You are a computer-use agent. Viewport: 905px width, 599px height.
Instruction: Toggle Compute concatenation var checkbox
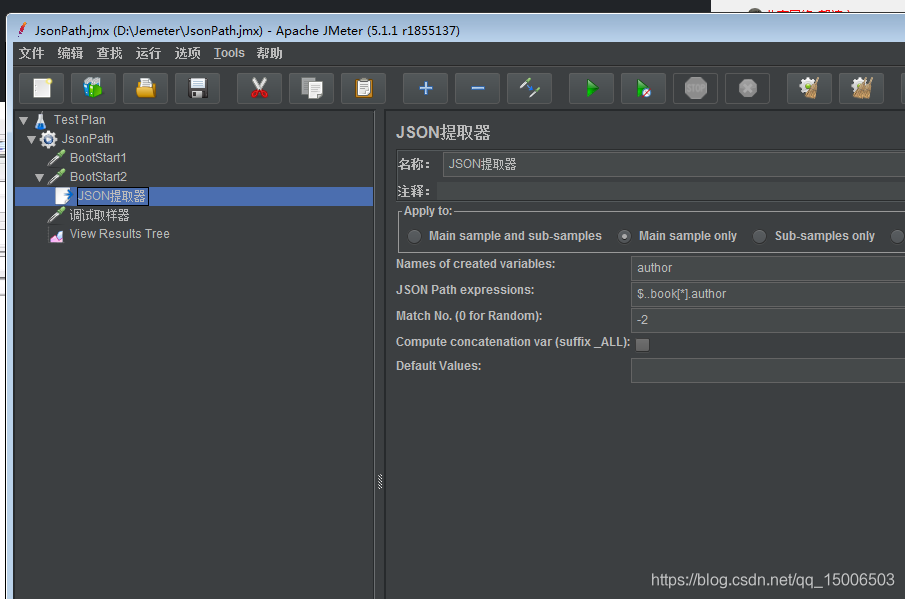pos(642,345)
